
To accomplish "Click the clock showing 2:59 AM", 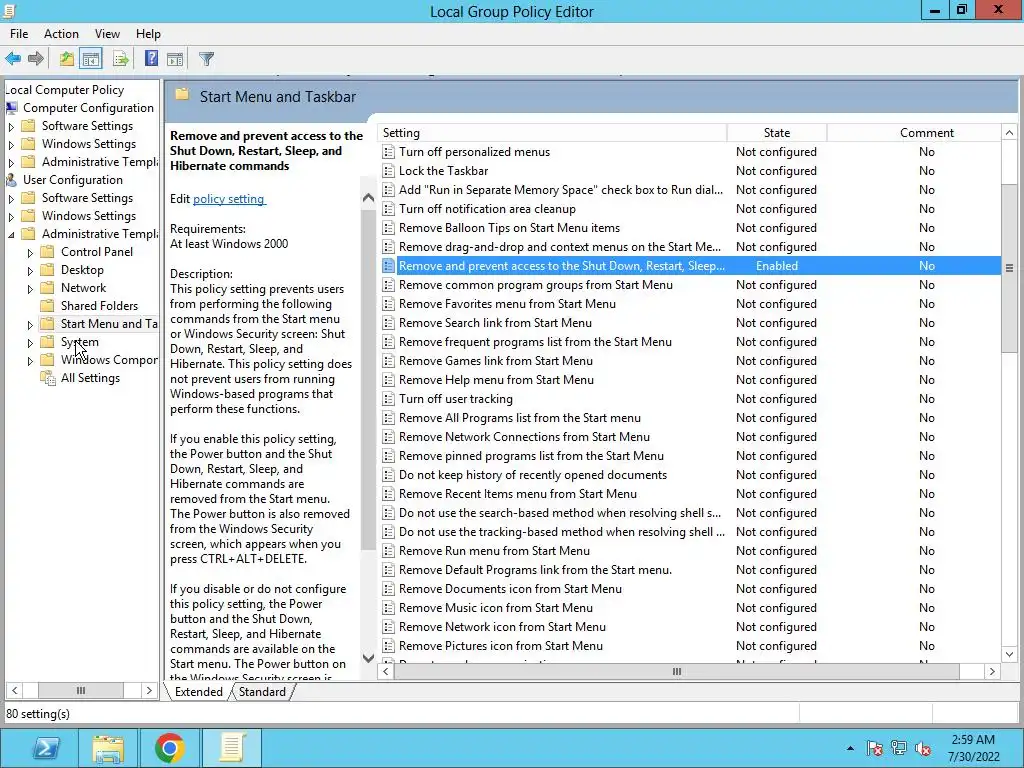I will click(x=973, y=740).
